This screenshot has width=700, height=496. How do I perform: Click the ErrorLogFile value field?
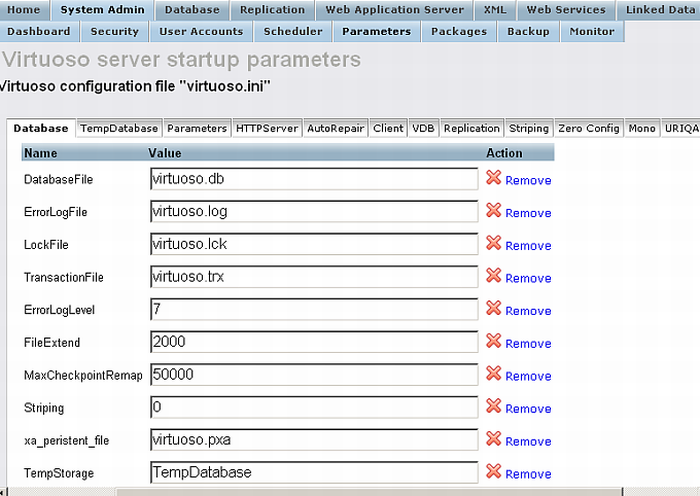tap(314, 211)
